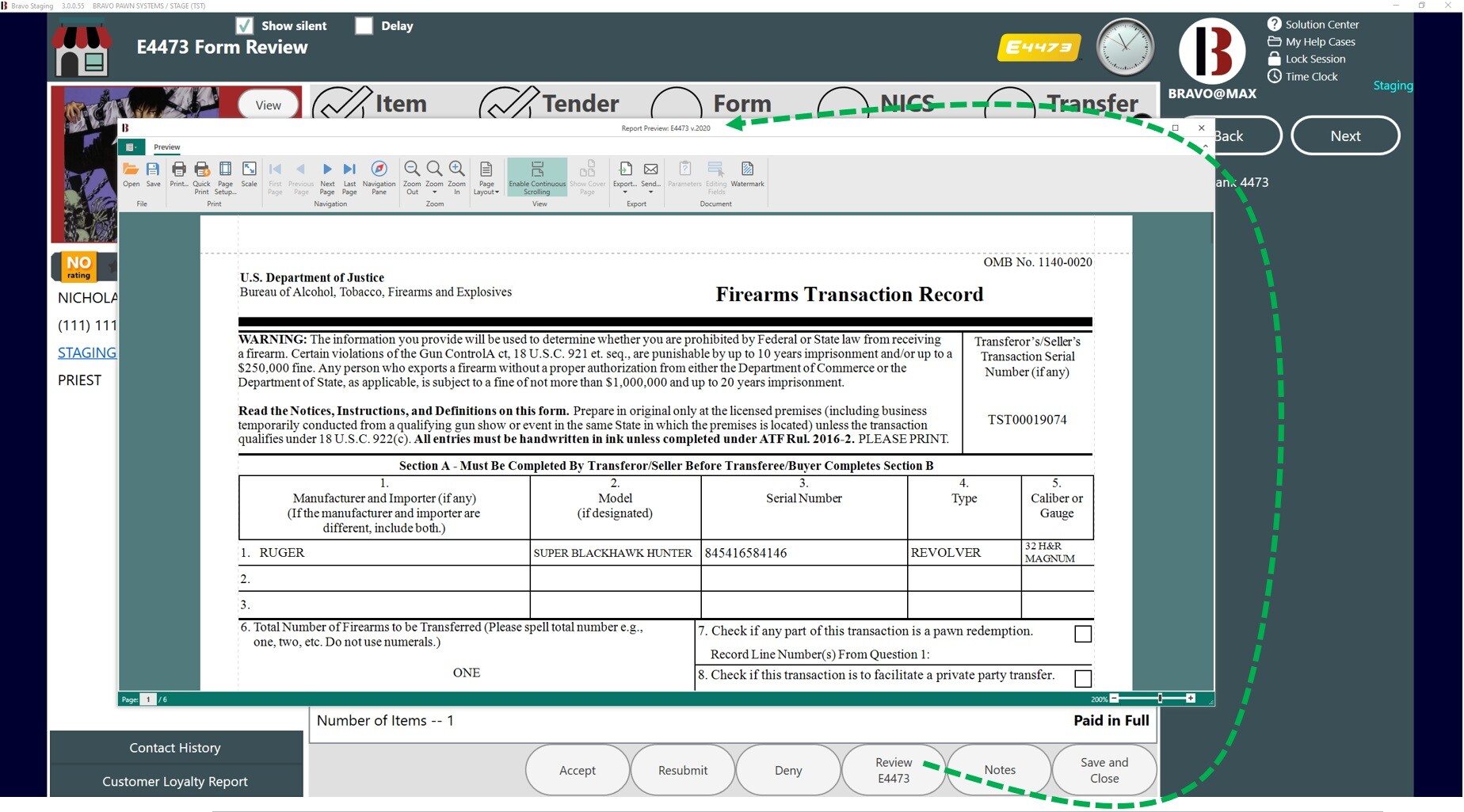Screen dimensions: 1464x812
Task: Open a report file from toolbar
Action: [x=131, y=175]
